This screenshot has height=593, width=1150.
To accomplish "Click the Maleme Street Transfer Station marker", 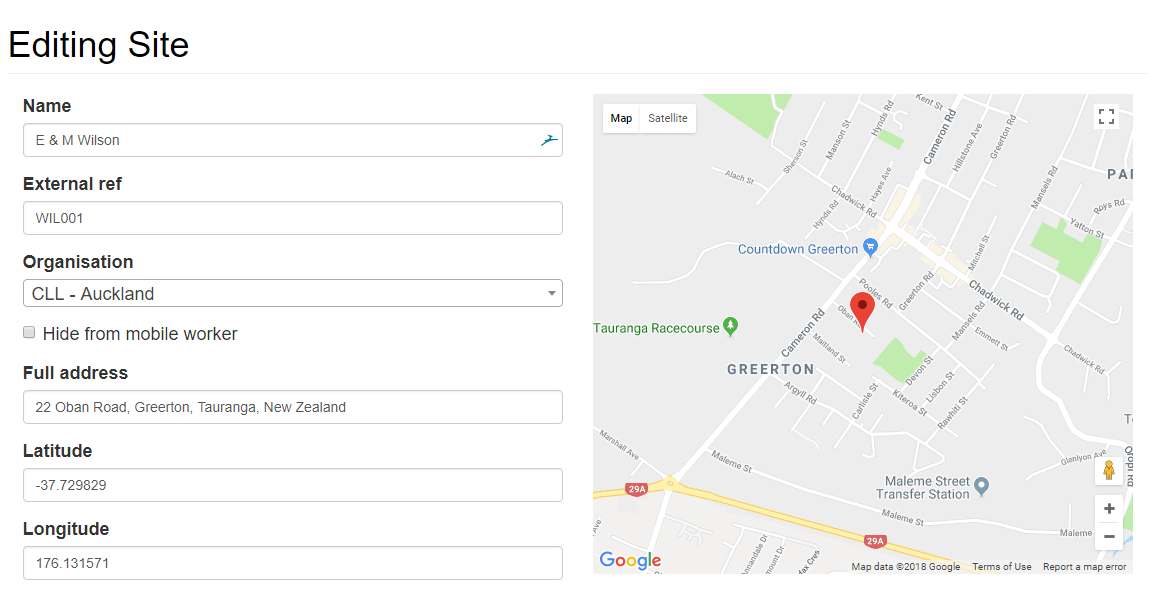I will [982, 486].
